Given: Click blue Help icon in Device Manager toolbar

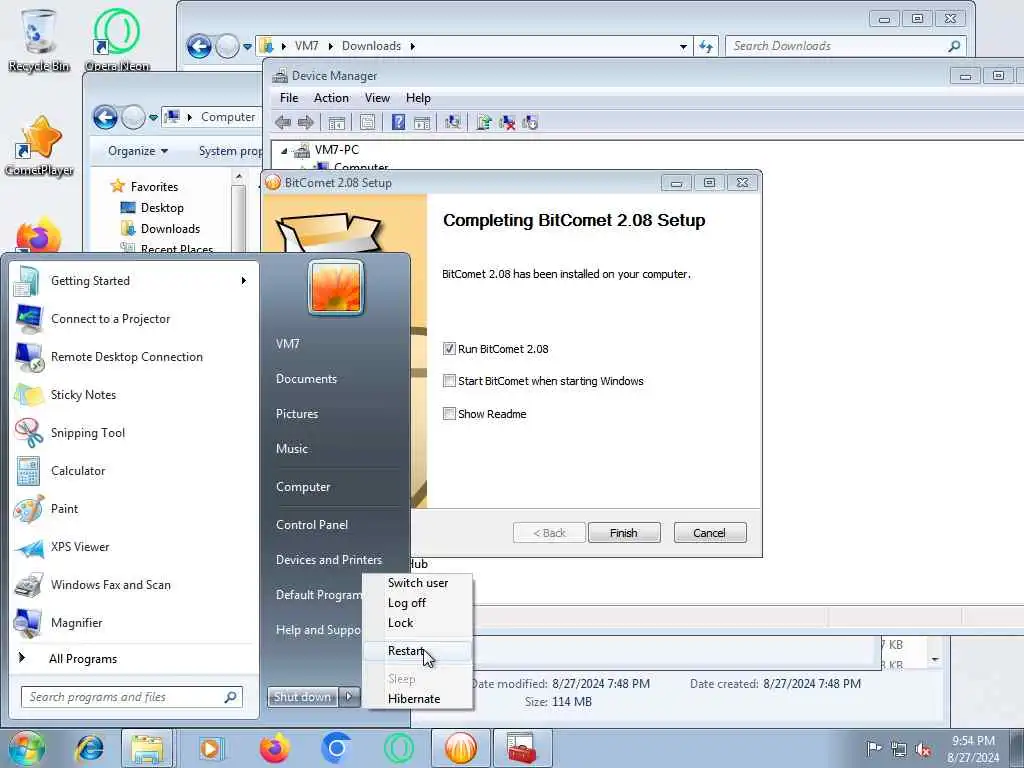Looking at the screenshot, I should pyautogui.click(x=398, y=122).
